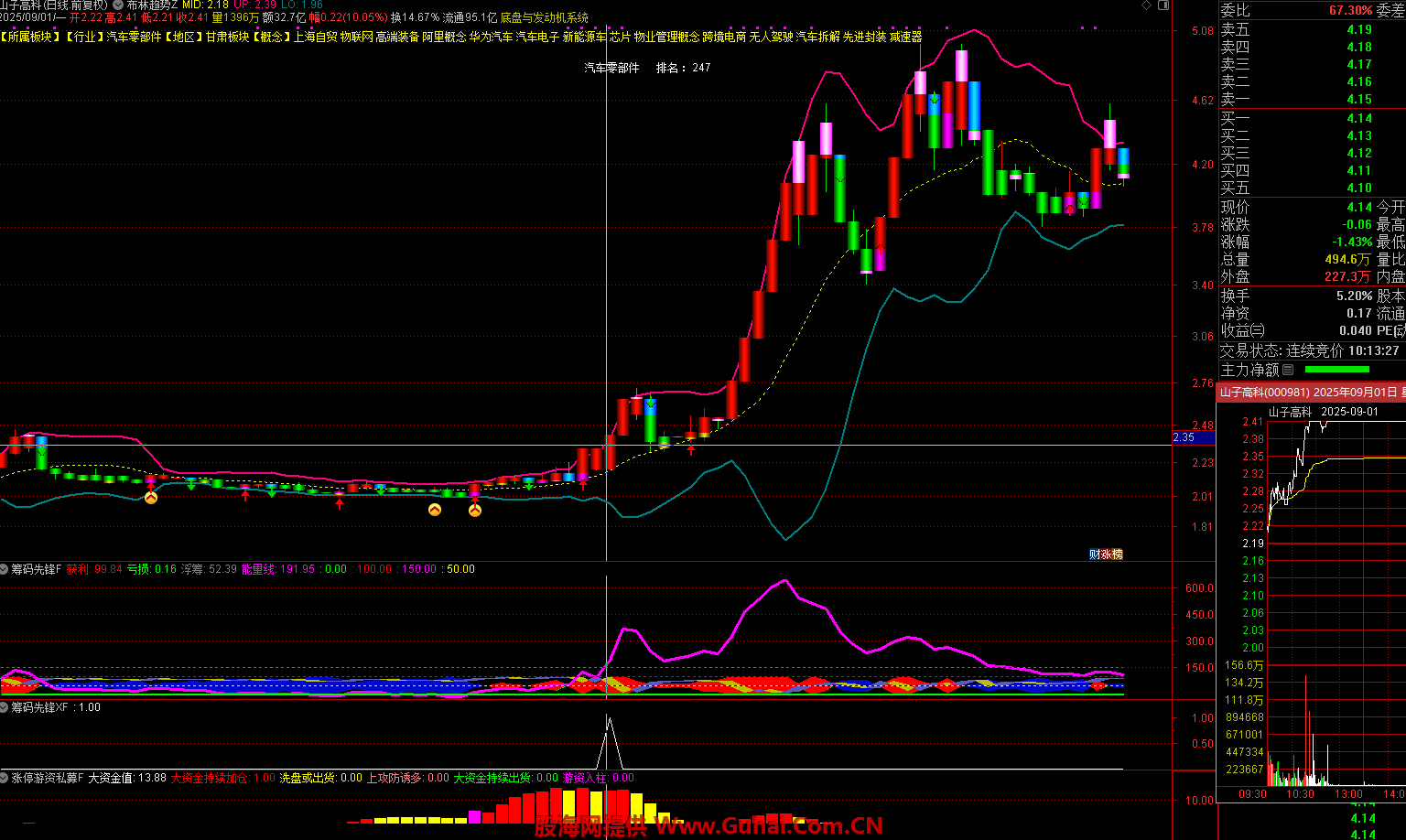Click the 财涨榜 badge on the chart
1406x840 pixels.
click(1105, 554)
